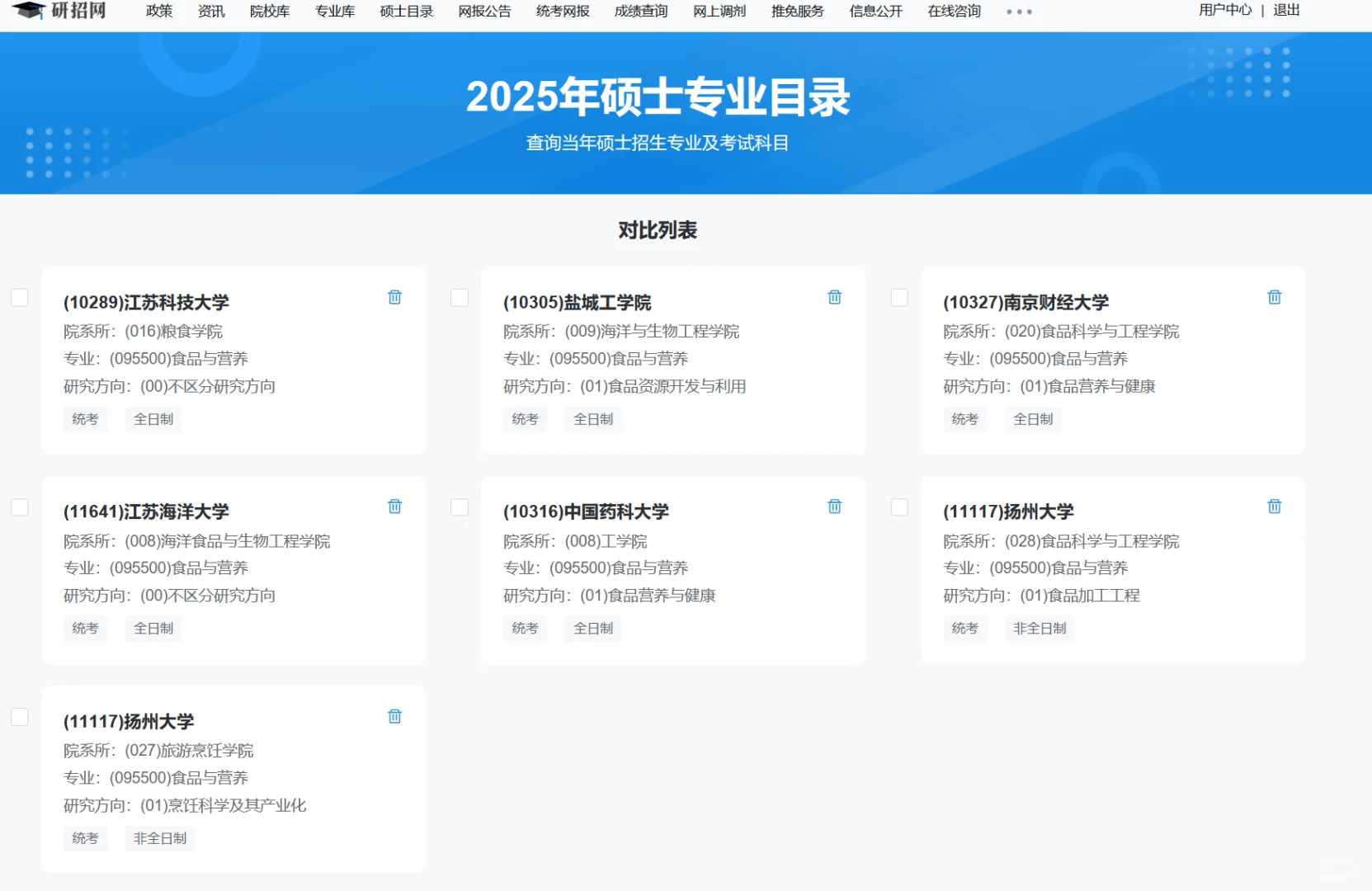The height and width of the screenshot is (891, 1372).
Task: Open 在线咨询 from the navigation
Action: [953, 12]
